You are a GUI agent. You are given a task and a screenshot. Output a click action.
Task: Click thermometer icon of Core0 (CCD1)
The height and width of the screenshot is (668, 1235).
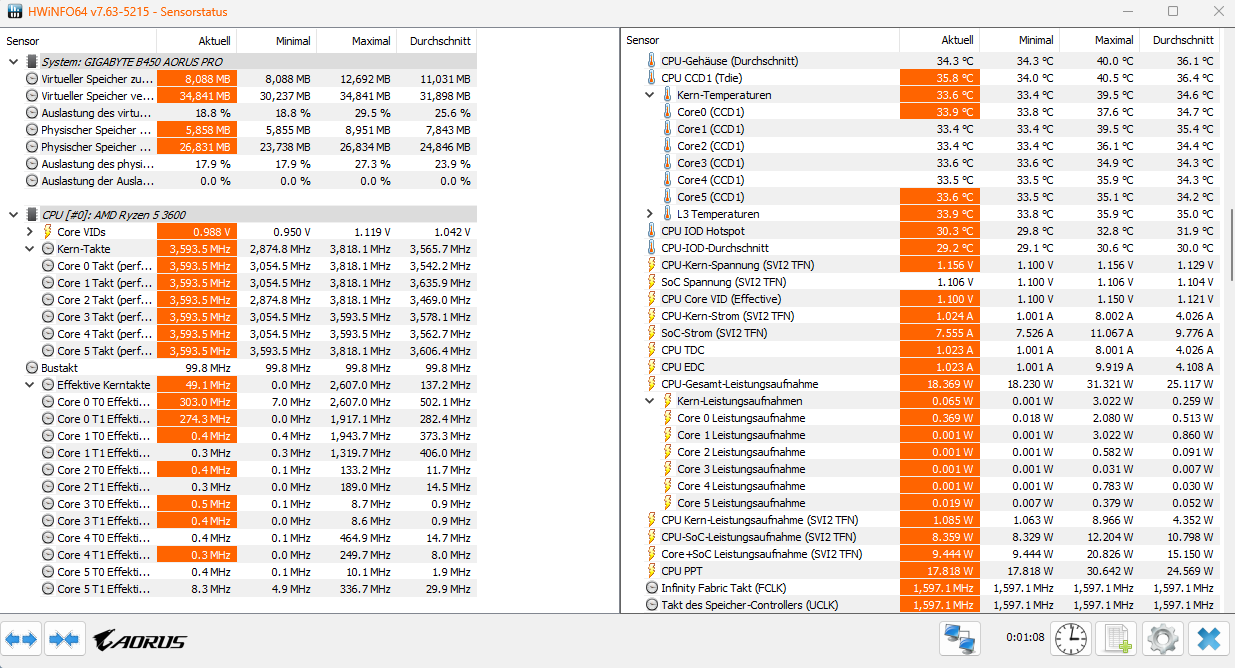pos(668,112)
